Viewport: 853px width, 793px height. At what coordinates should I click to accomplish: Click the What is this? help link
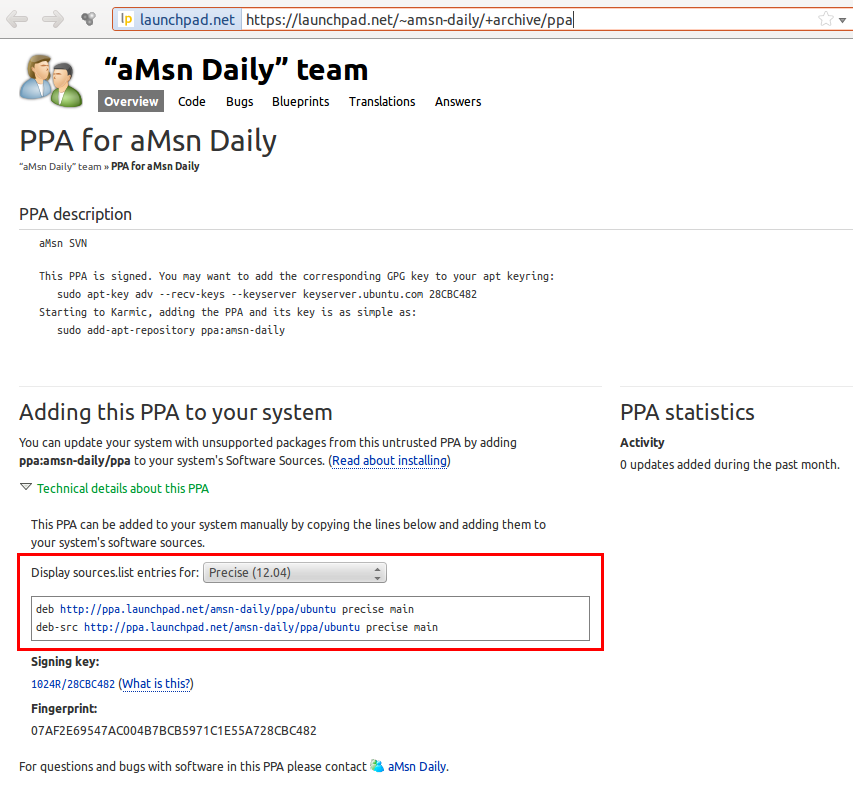pos(156,684)
